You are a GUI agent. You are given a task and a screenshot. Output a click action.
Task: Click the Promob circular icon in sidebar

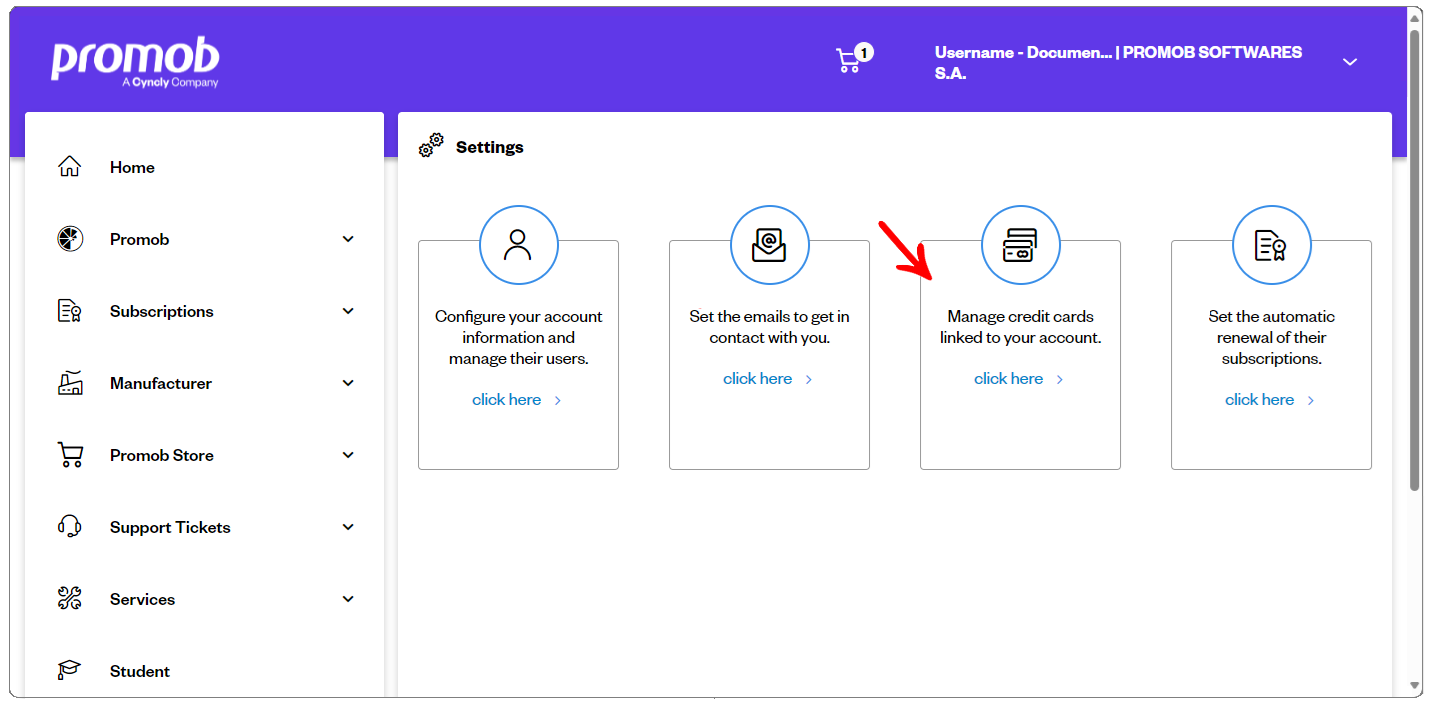[x=70, y=239]
